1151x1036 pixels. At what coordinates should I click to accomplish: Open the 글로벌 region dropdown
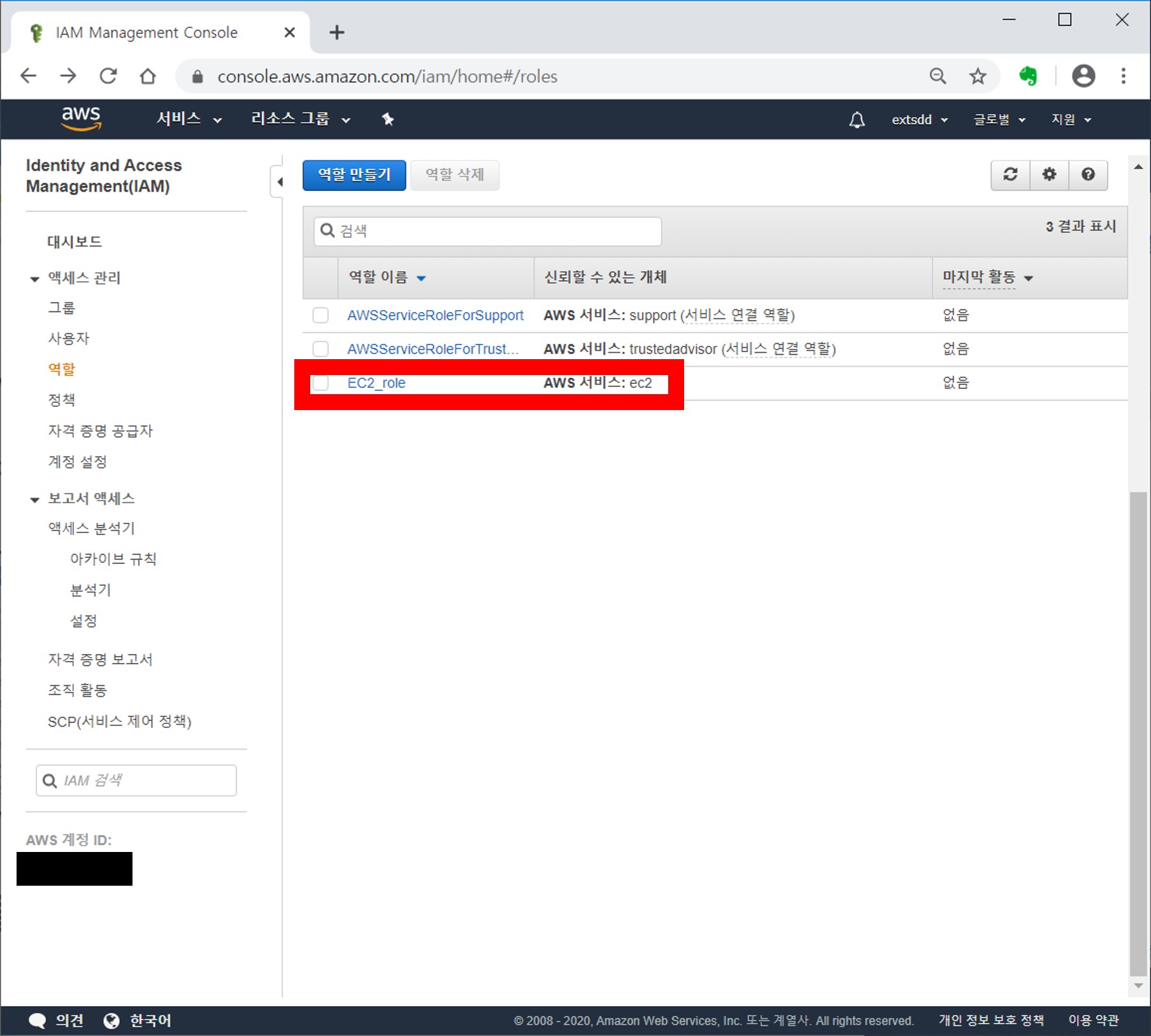pyautogui.click(x=999, y=120)
